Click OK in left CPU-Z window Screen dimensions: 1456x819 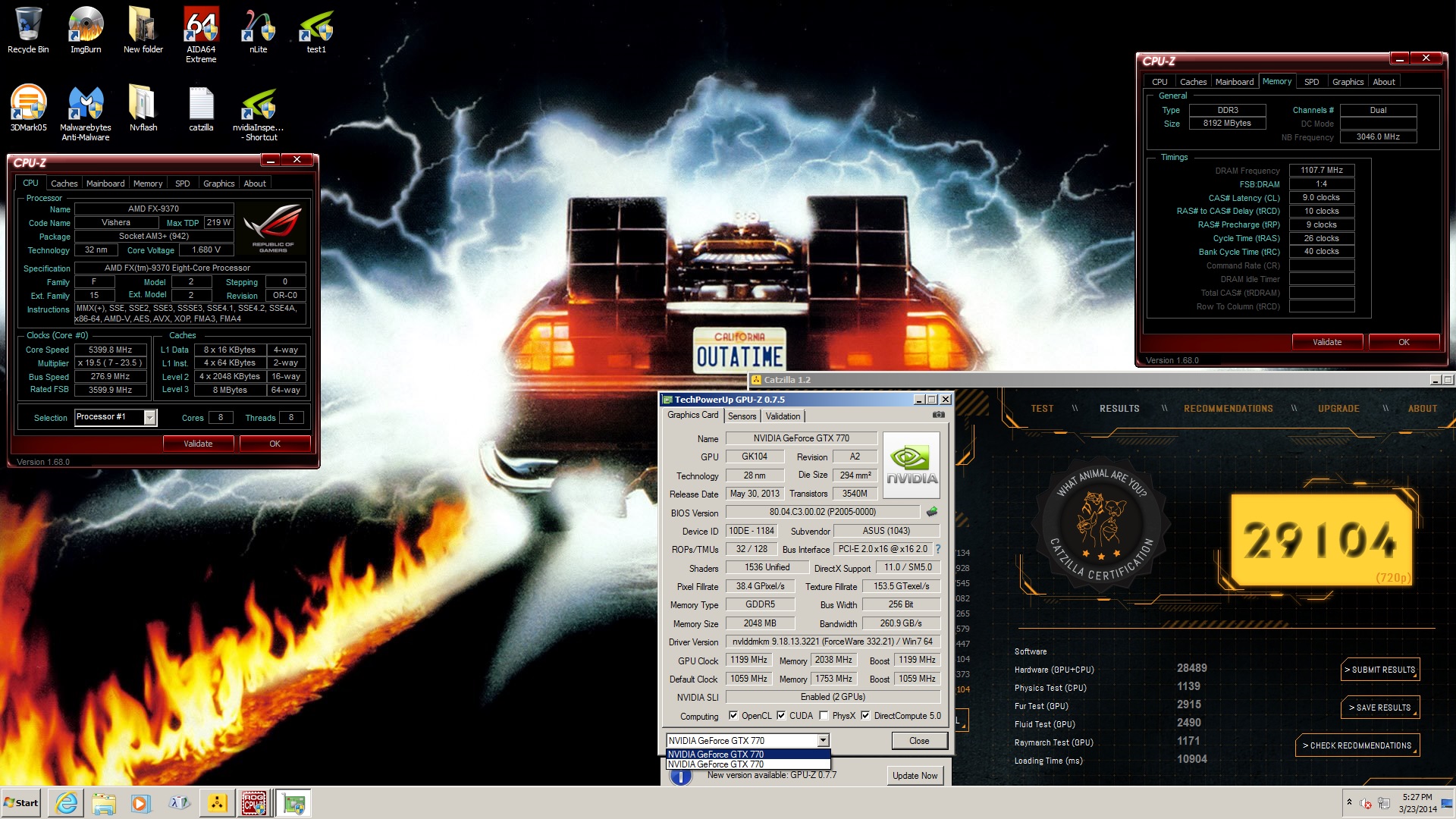tap(275, 444)
